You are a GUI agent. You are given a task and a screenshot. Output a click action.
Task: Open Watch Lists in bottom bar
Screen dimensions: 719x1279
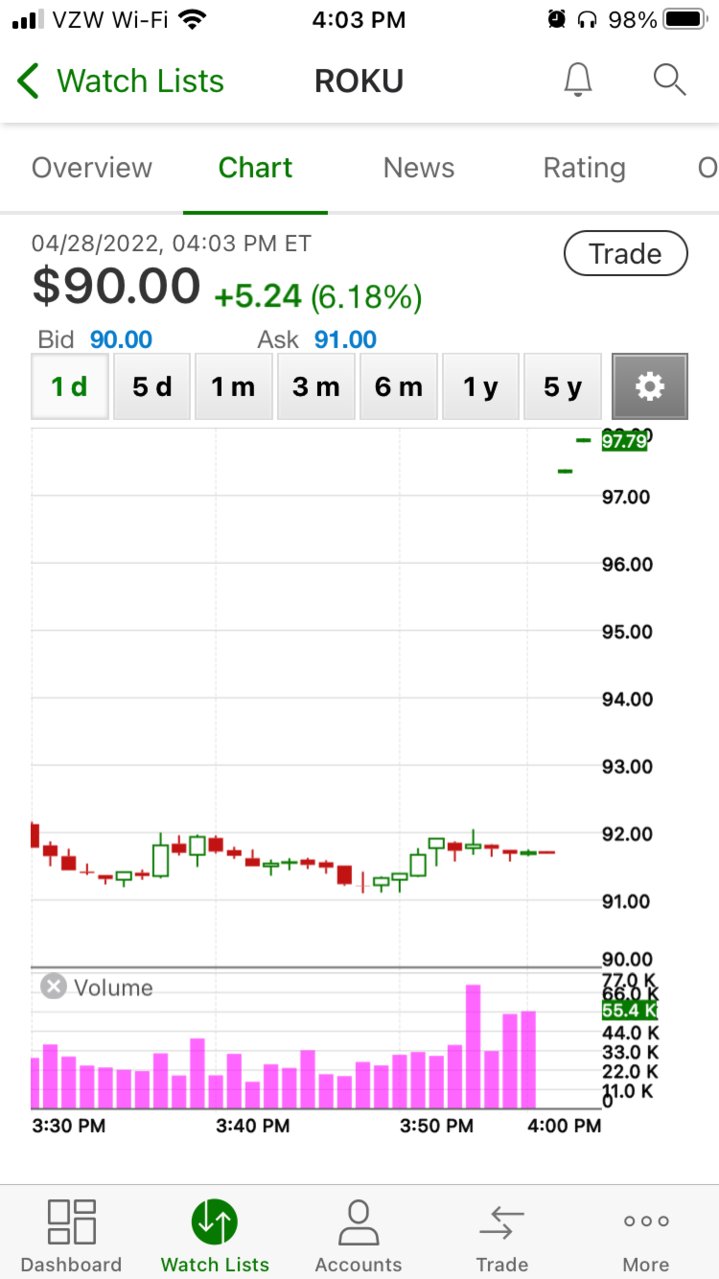point(215,1236)
